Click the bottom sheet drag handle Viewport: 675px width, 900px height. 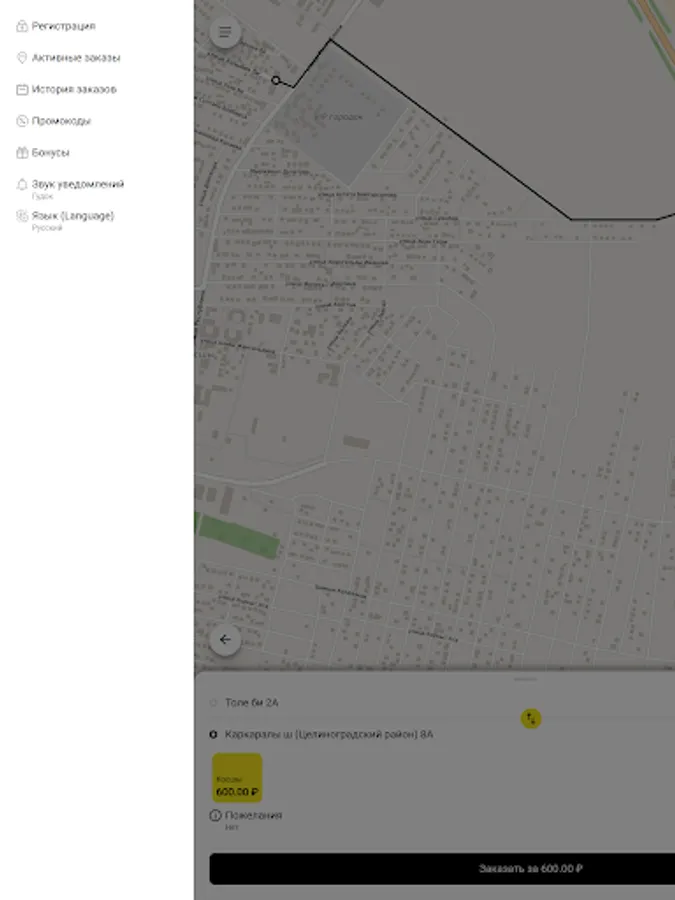(x=525, y=679)
